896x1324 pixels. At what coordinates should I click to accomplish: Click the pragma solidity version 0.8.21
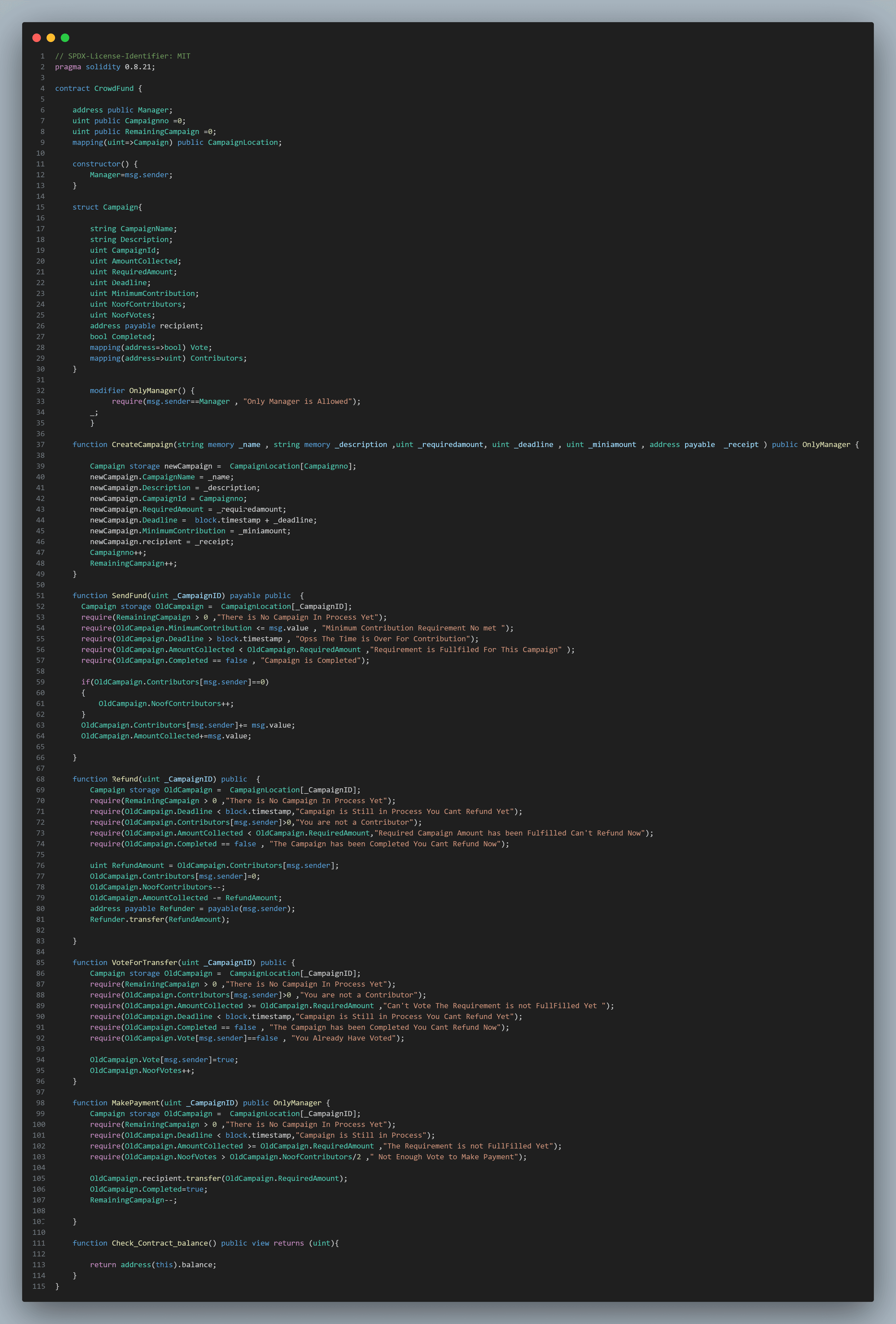tap(138, 67)
